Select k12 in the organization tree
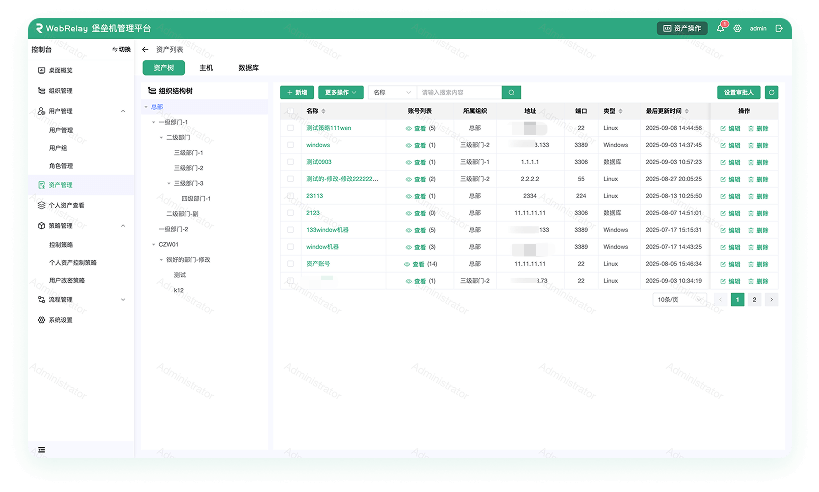Image resolution: width=819 pixels, height=492 pixels. coord(179,290)
